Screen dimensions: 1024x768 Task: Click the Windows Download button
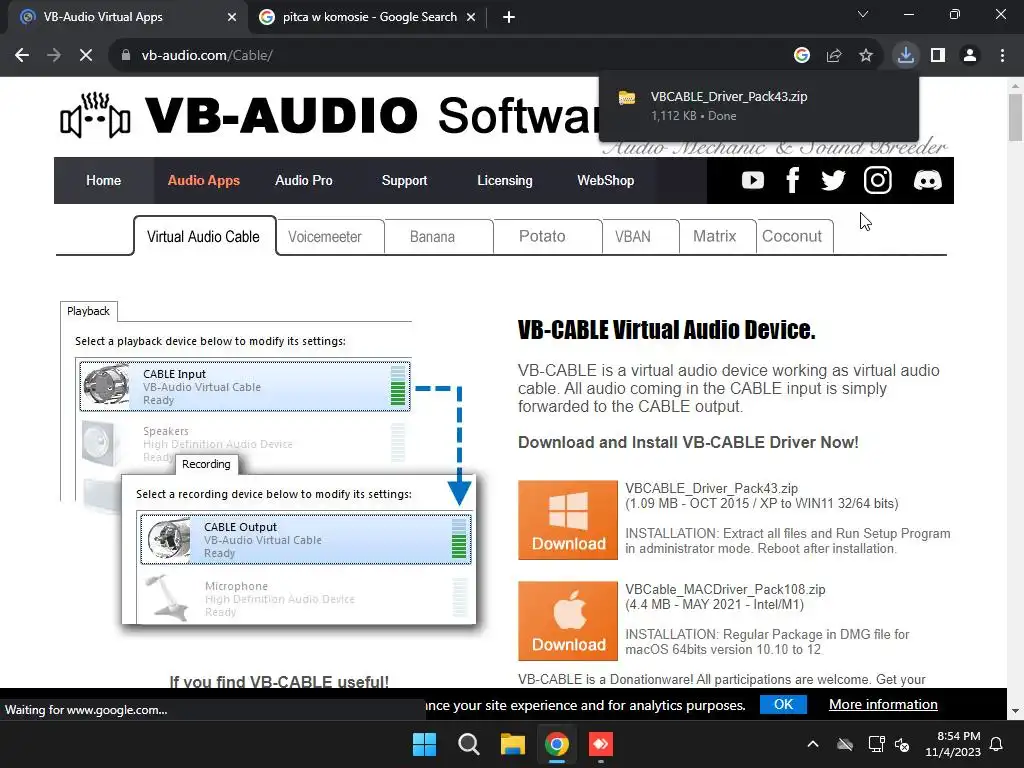click(x=568, y=520)
